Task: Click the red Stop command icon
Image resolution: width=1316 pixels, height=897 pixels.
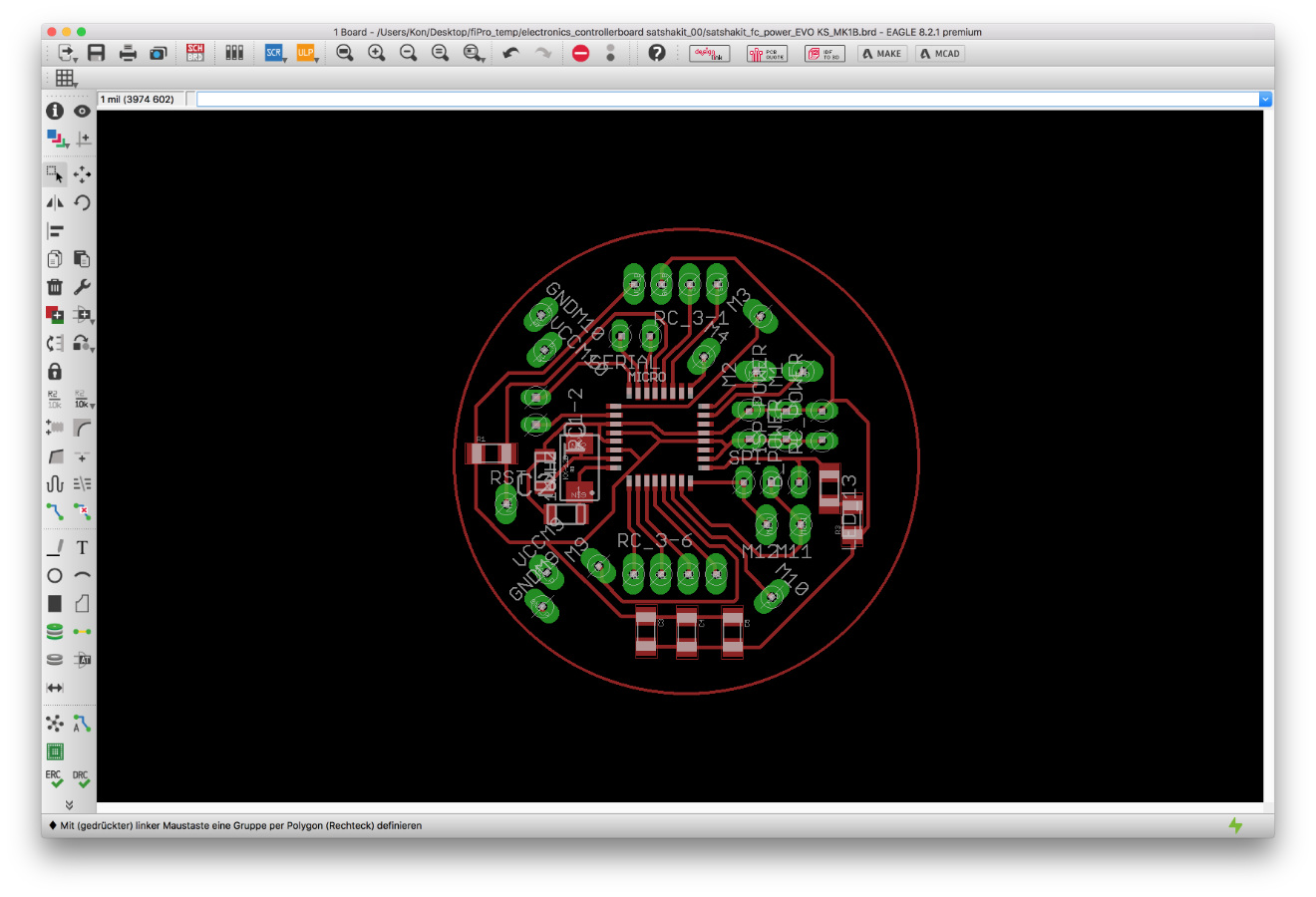Action: click(x=581, y=53)
